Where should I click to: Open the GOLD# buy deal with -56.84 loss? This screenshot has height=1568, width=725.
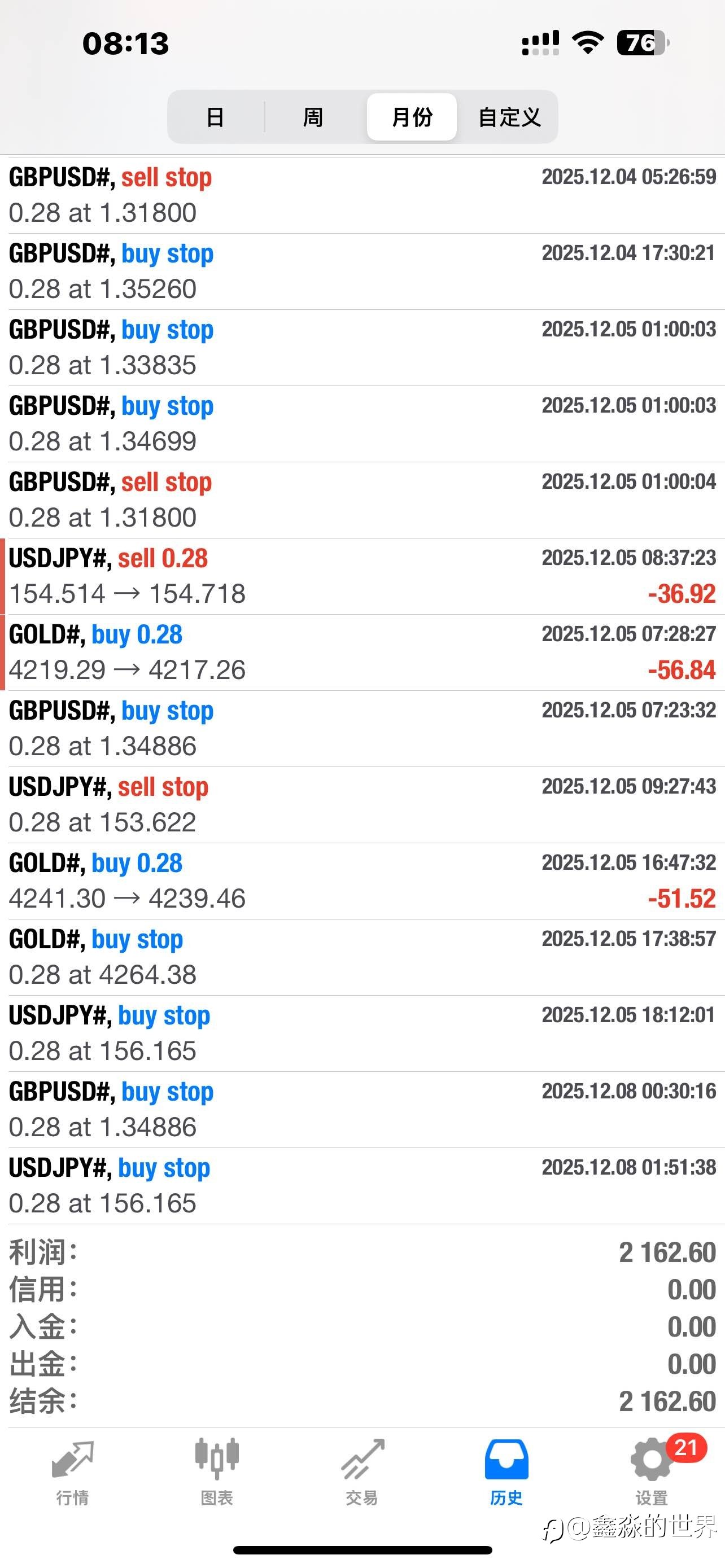coord(362,652)
